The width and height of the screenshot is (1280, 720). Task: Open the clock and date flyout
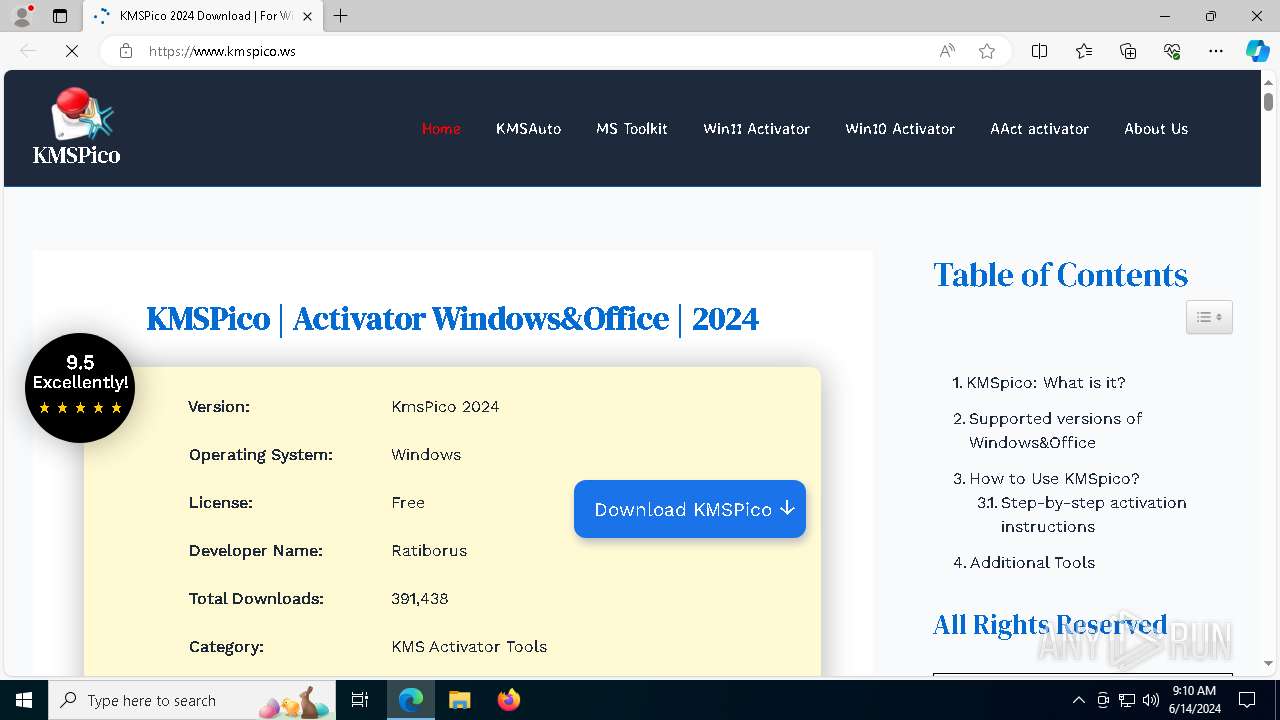(x=1196, y=700)
